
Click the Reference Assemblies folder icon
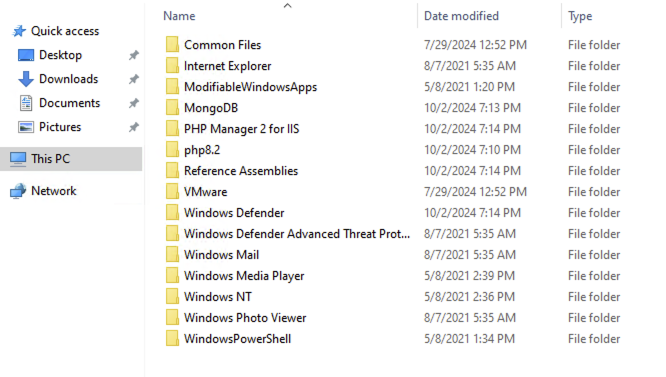[172, 171]
